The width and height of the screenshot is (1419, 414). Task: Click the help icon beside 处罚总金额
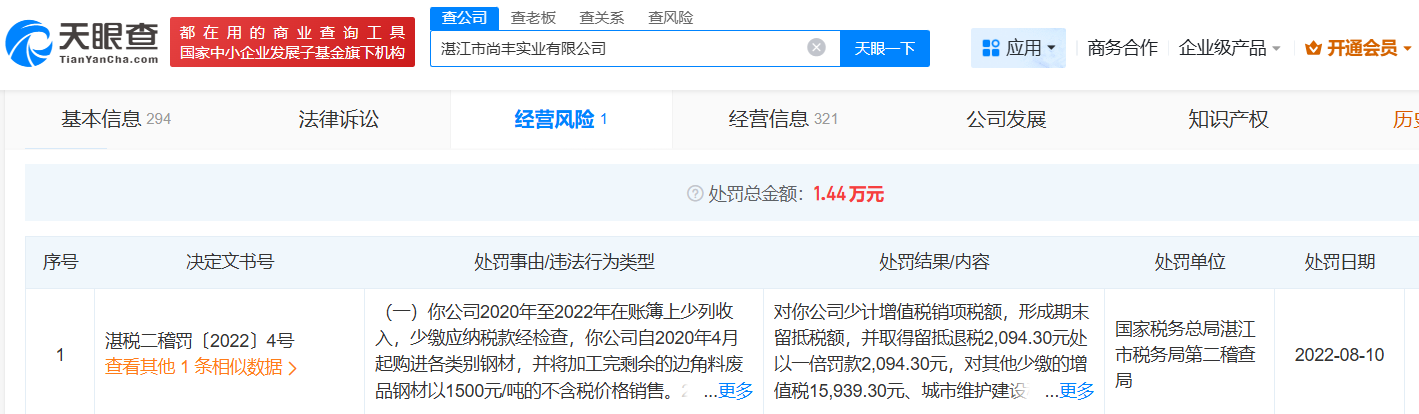pyautogui.click(x=695, y=194)
